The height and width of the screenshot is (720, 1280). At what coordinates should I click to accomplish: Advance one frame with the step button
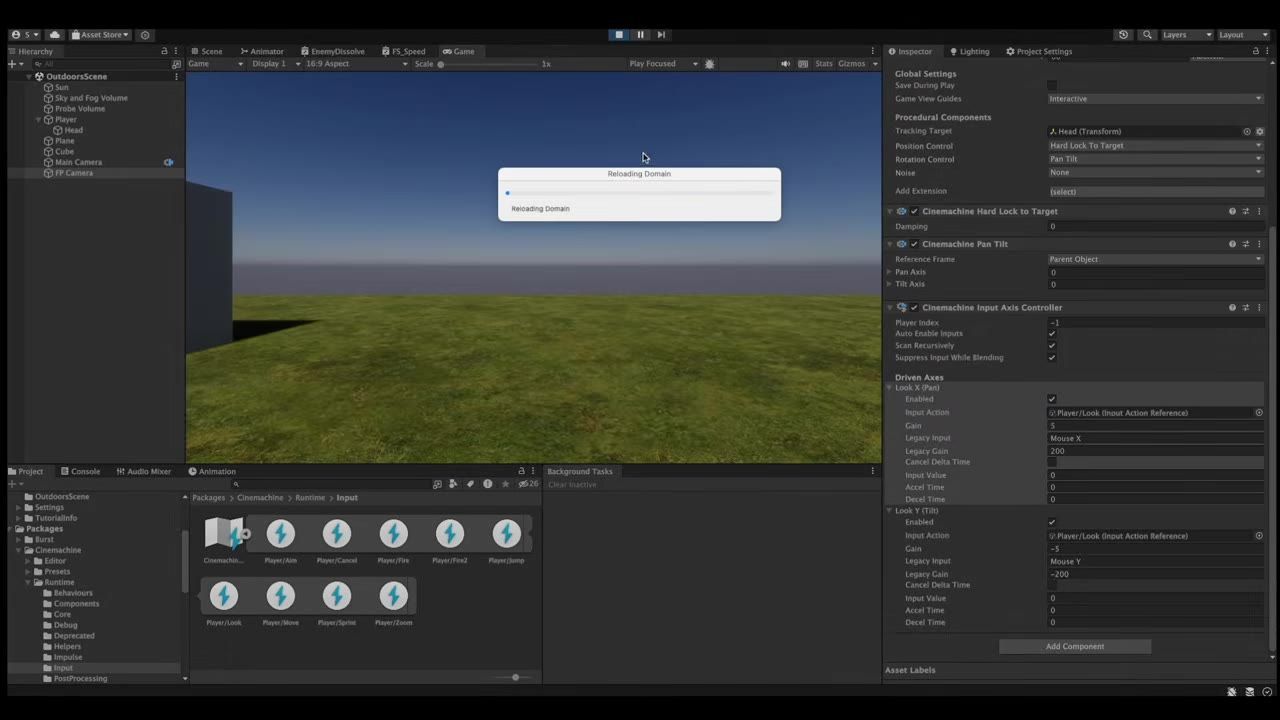(x=661, y=35)
